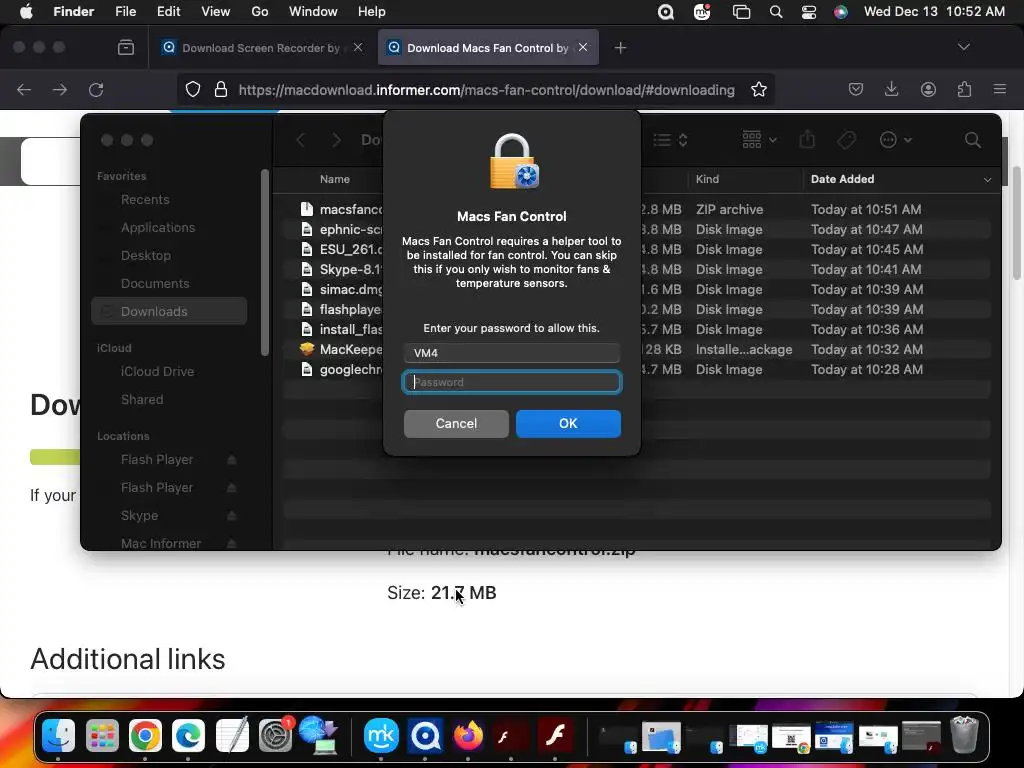The height and width of the screenshot is (768, 1024).
Task: Sort Finder list by Name column
Action: tap(334, 179)
